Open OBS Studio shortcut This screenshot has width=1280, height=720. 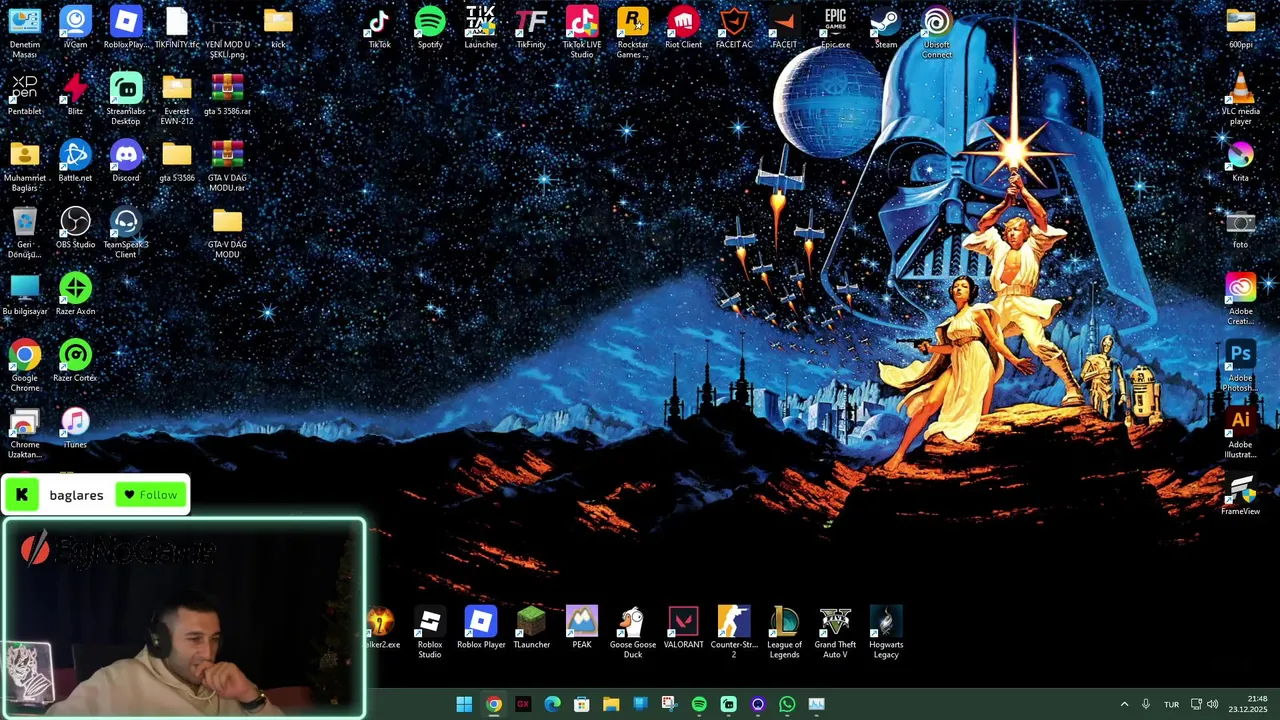75,227
